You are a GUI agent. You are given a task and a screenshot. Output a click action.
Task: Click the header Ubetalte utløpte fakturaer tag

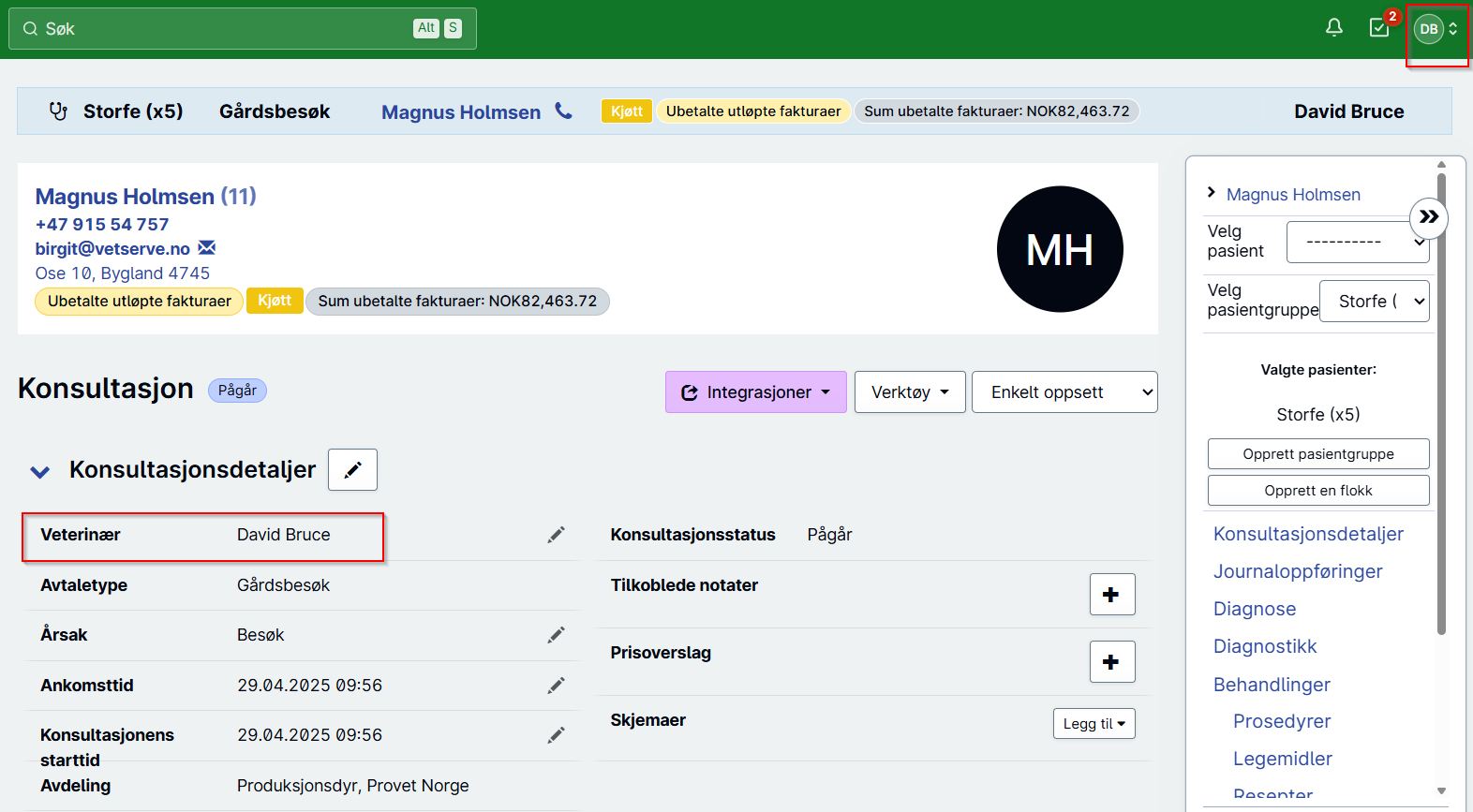pos(753,111)
